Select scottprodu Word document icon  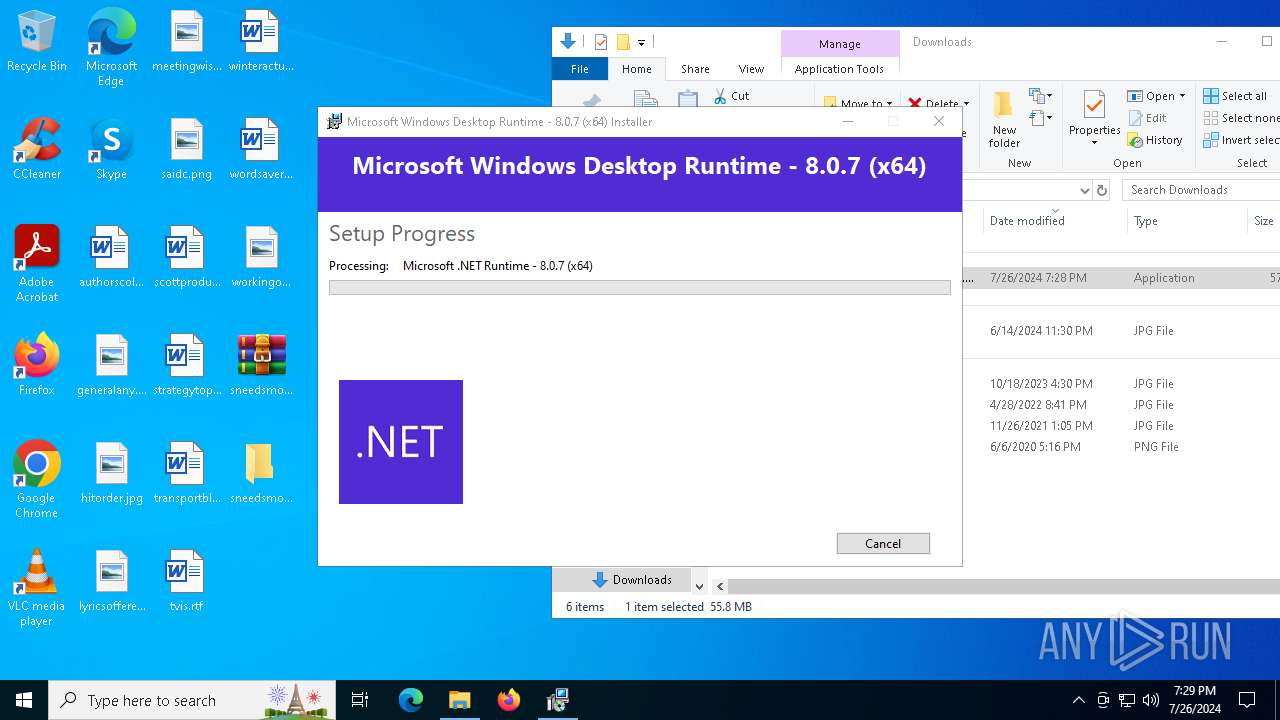pos(186,258)
